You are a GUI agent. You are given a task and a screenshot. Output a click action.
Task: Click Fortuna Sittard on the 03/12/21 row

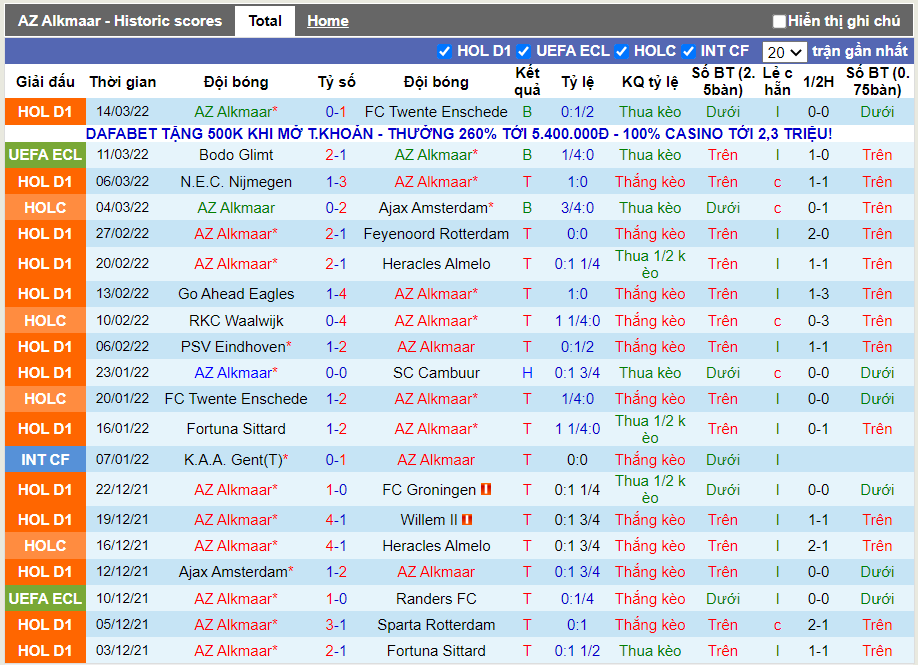pyautogui.click(x=436, y=651)
